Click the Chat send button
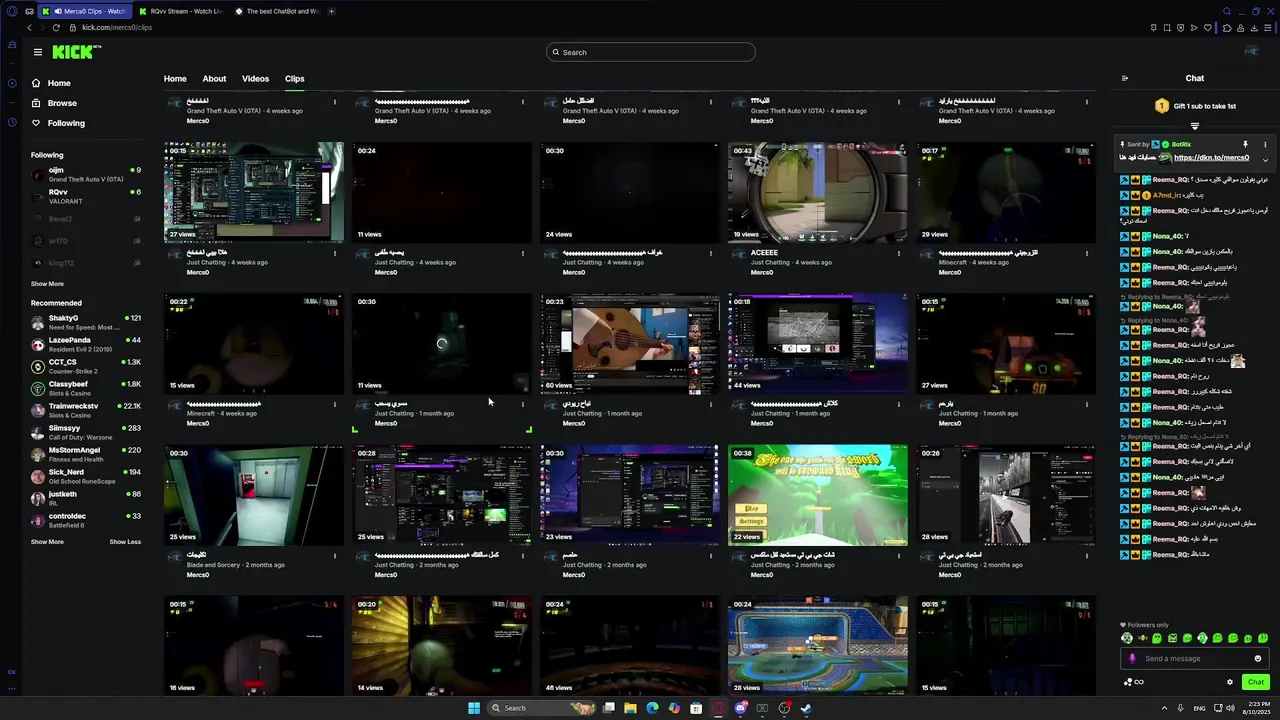 point(1256,682)
